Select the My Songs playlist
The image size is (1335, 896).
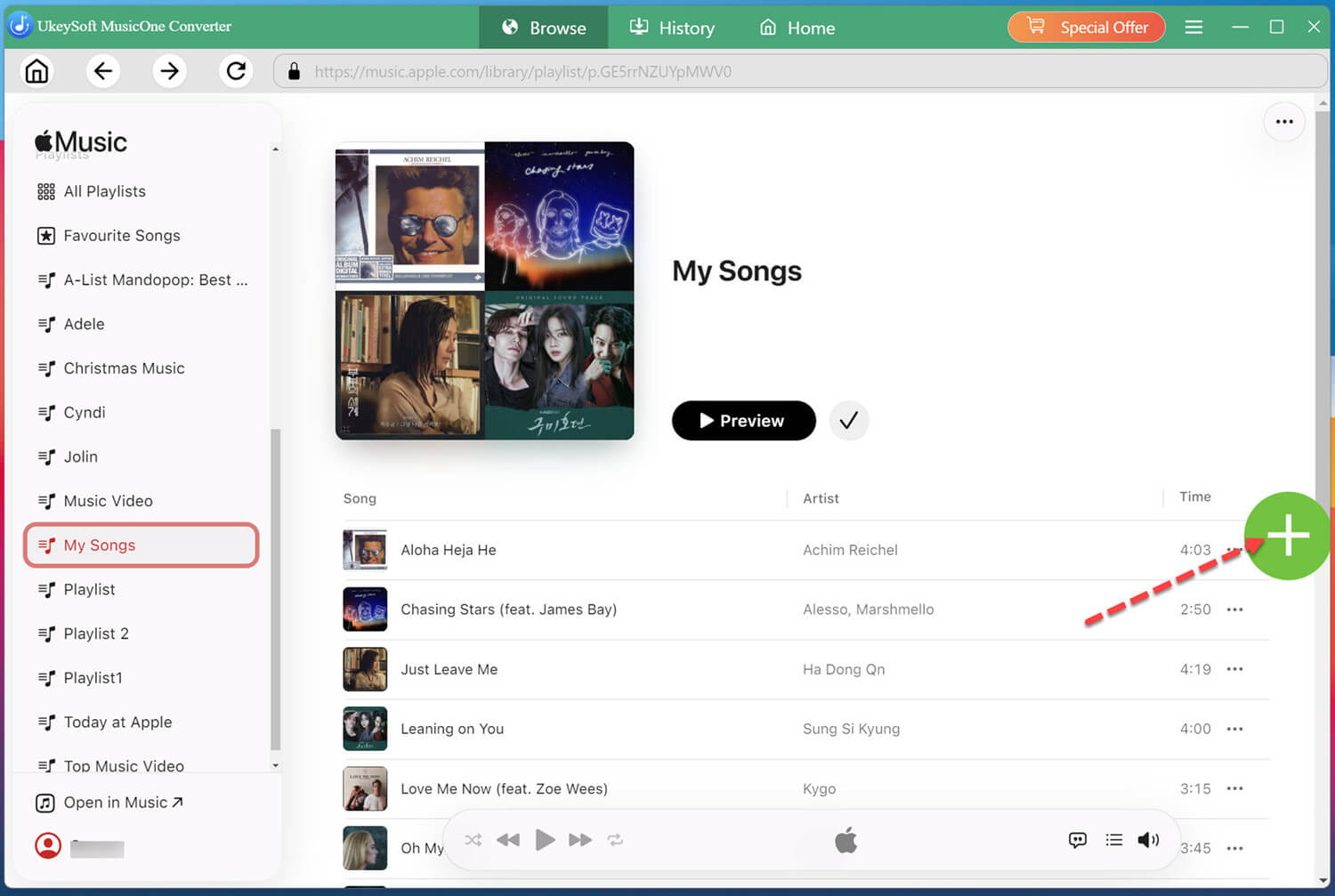tap(142, 545)
